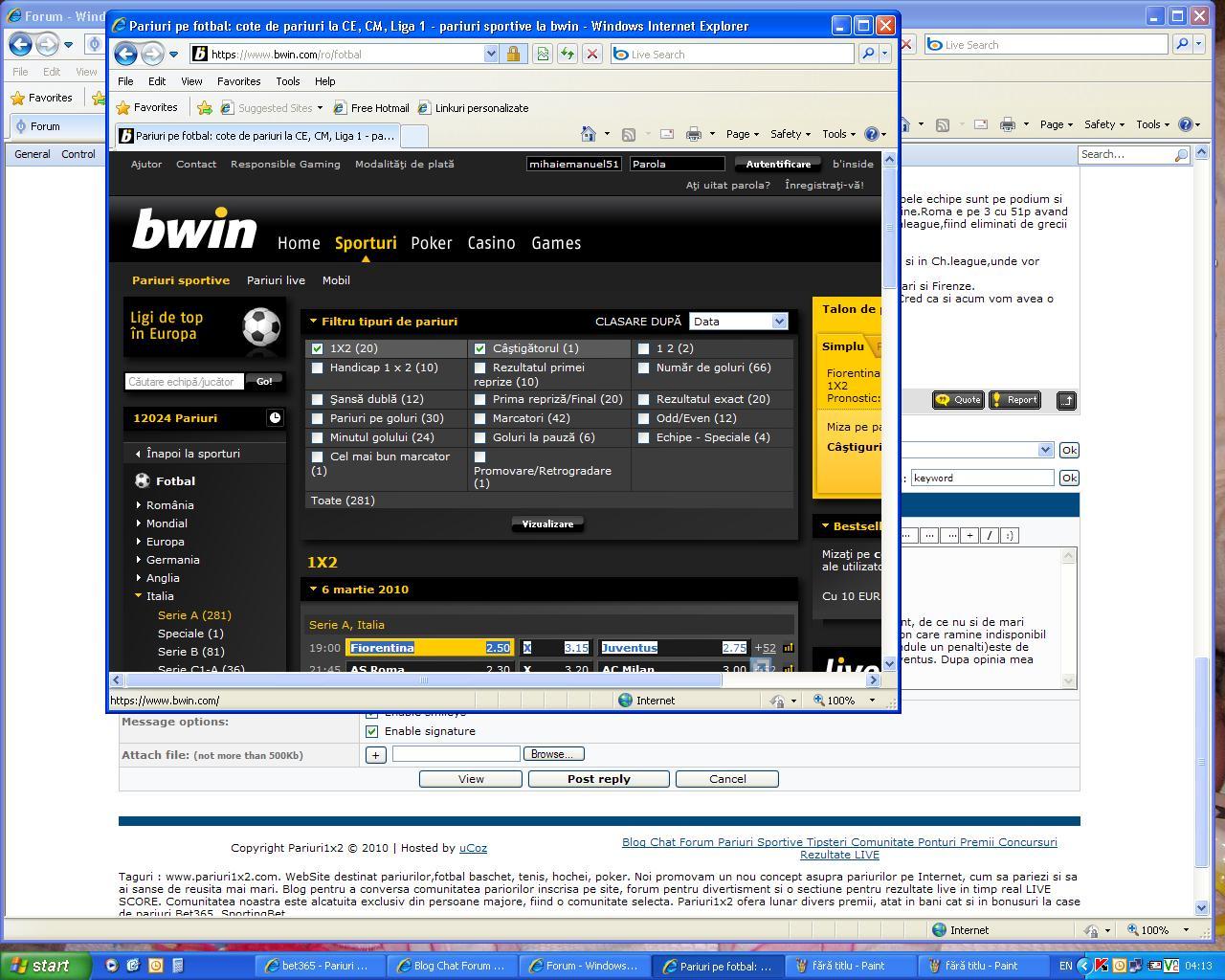The image size is (1225, 980).
Task: Click the RSS feeds icon in bwin window
Action: pos(629,134)
